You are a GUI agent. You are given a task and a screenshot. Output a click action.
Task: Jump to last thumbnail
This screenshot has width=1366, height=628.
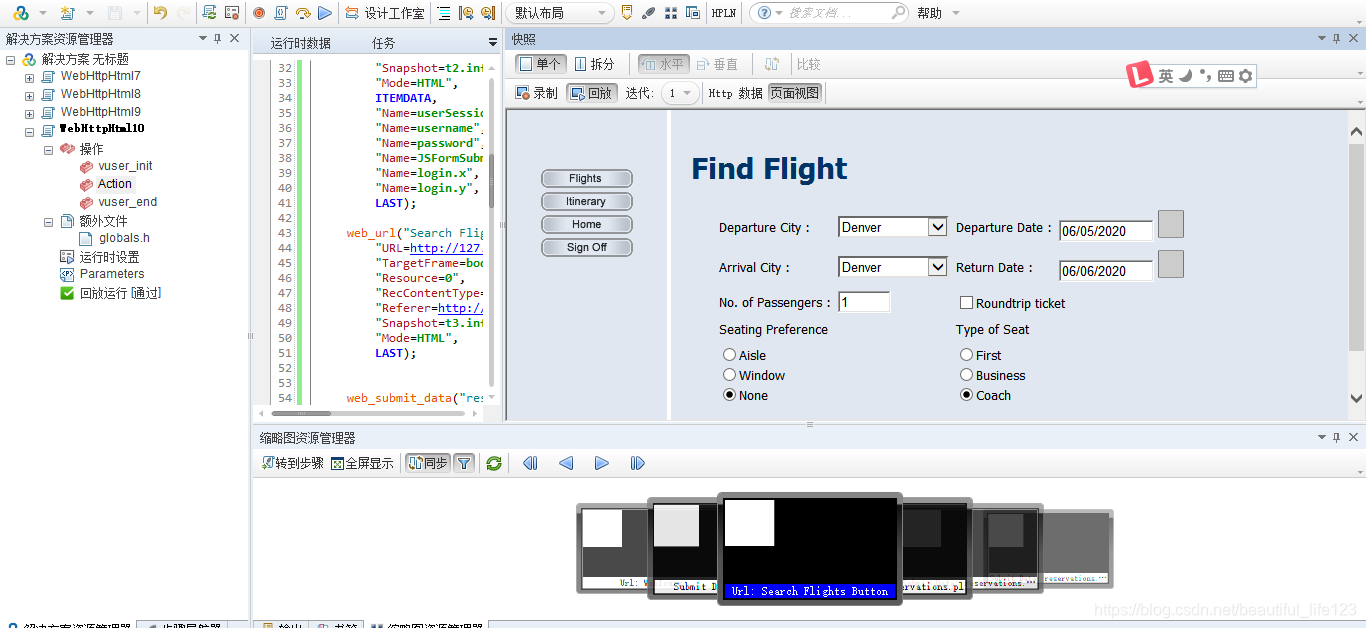(637, 463)
